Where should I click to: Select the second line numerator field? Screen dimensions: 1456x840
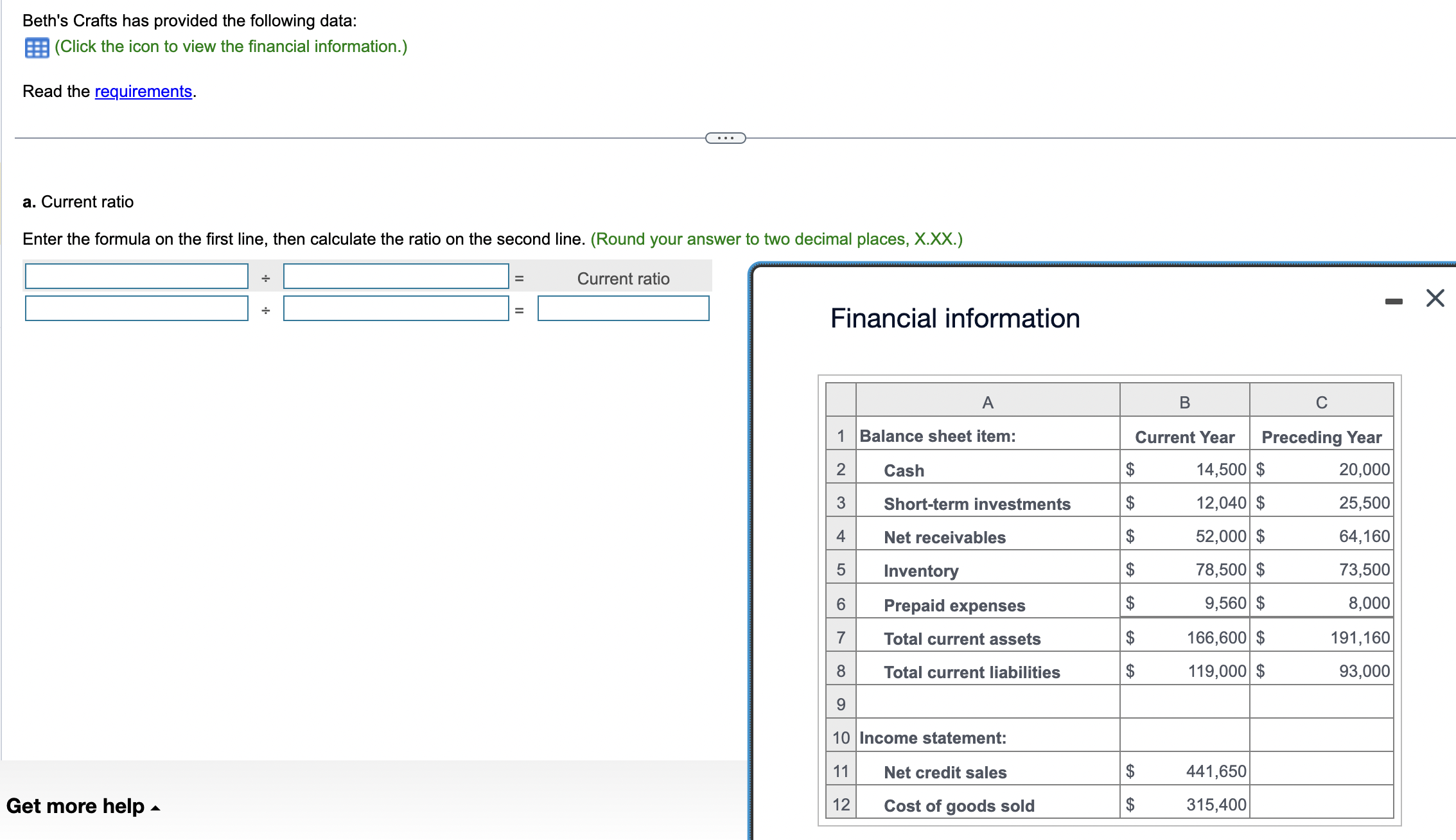coord(137,308)
